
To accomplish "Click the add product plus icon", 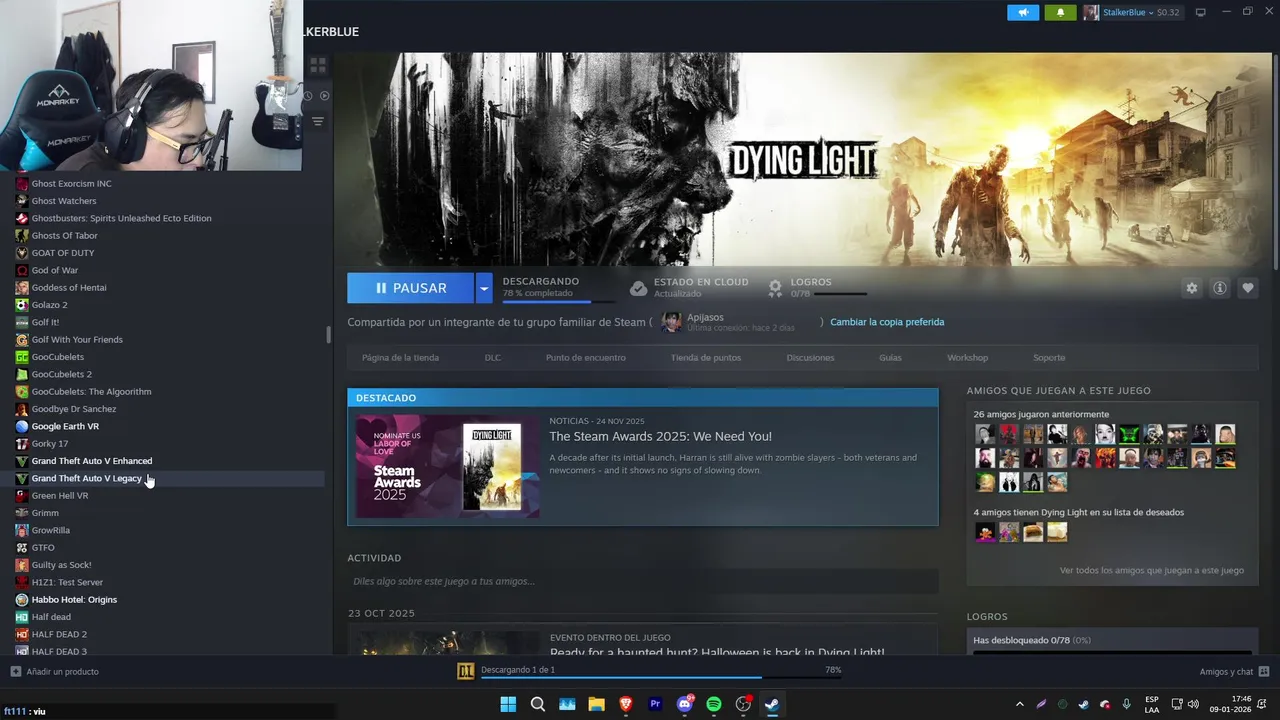I will coord(15,671).
